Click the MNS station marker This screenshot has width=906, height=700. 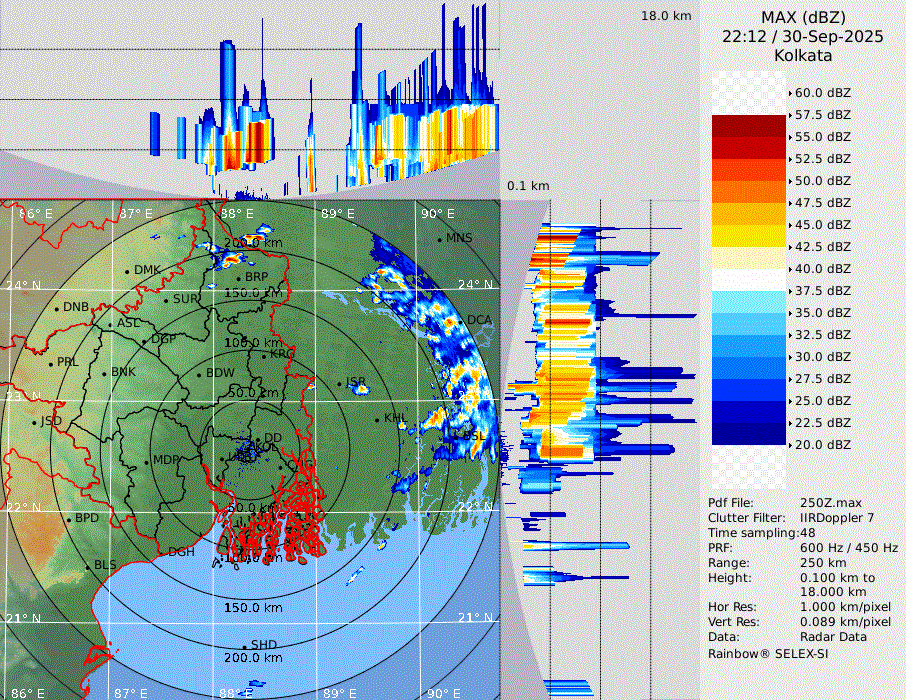coord(439,239)
